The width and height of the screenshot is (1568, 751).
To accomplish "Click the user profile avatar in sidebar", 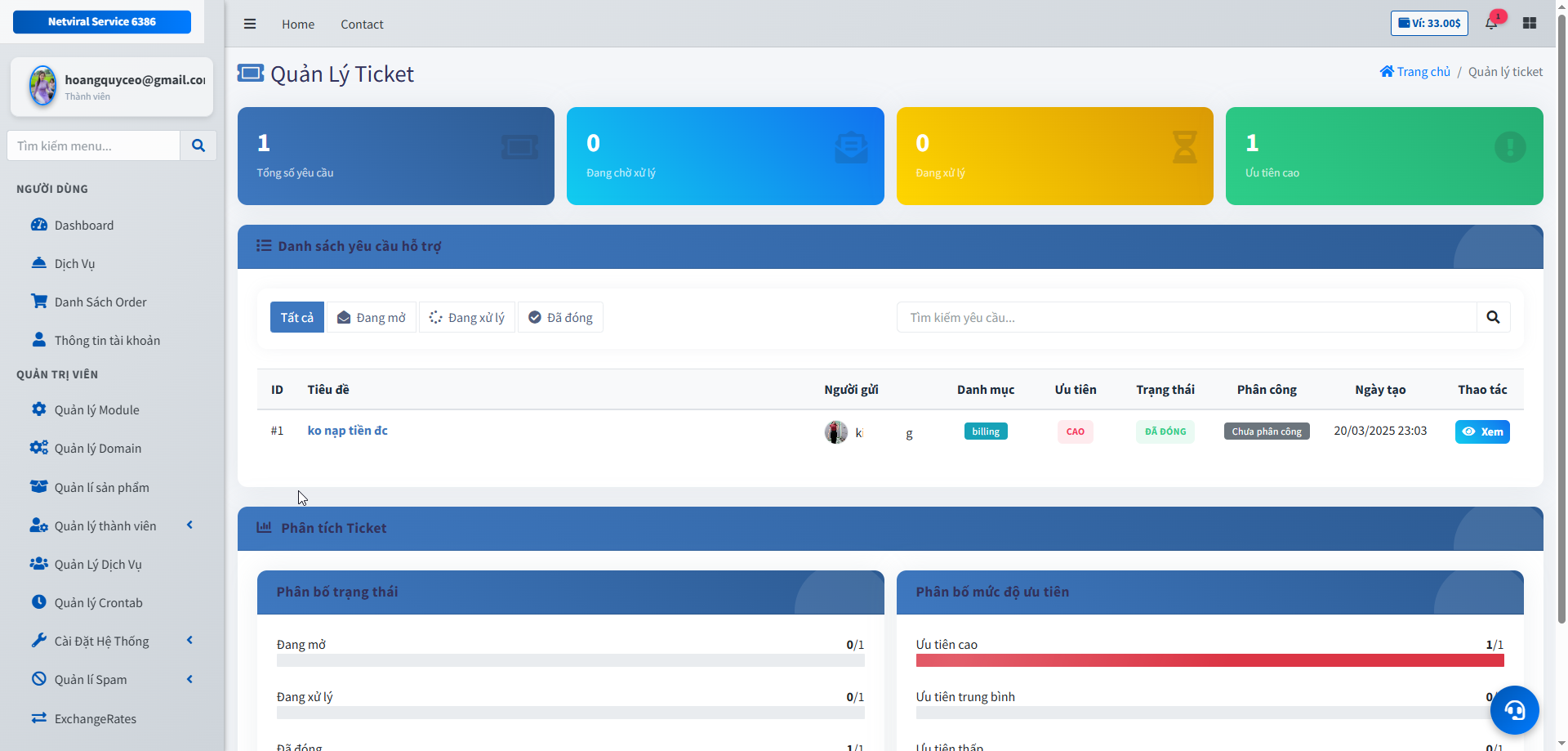I will tap(42, 86).
